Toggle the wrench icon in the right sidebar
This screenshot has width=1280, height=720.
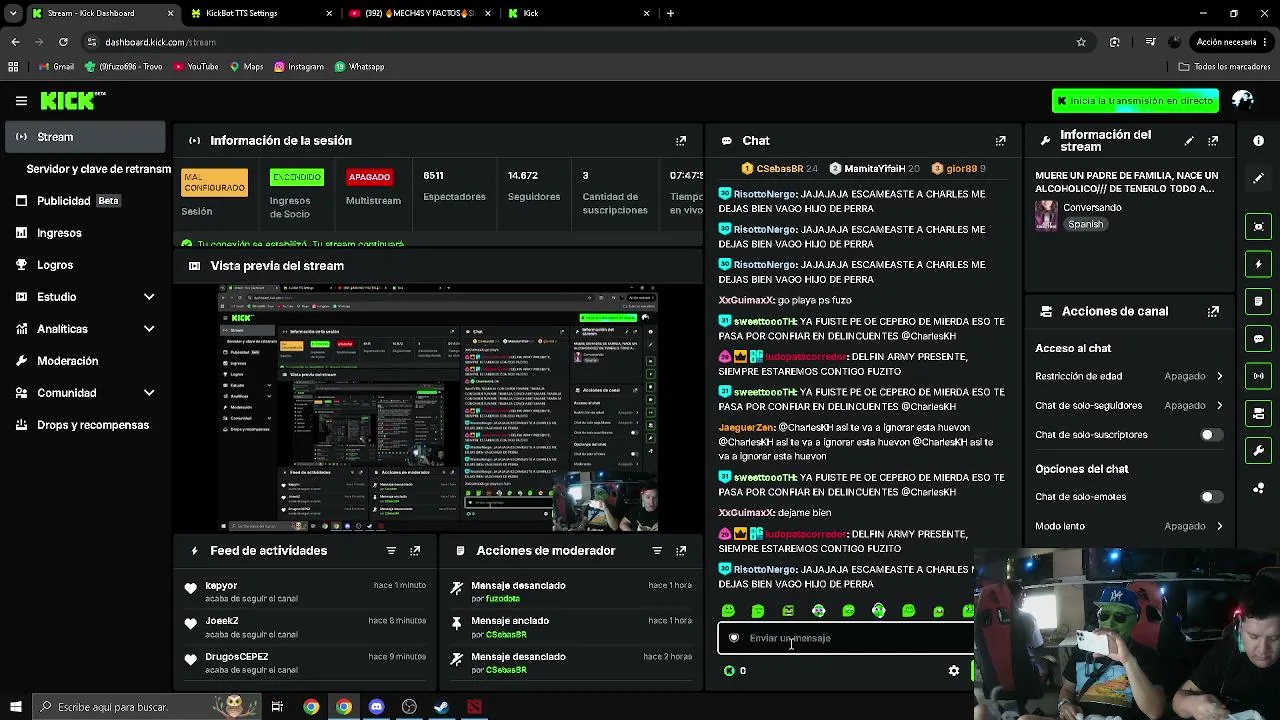tap(1259, 451)
